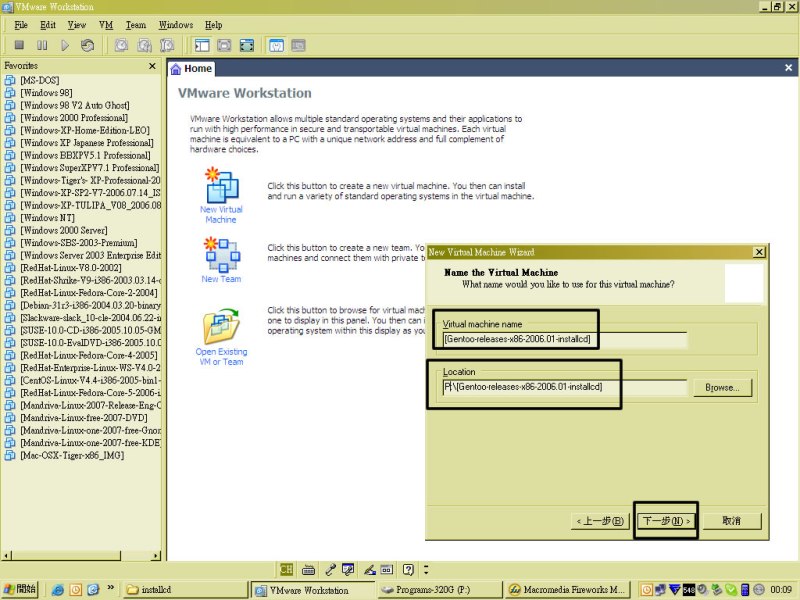800x600 pixels.
Task: Click the New Team icon
Action: (x=221, y=255)
